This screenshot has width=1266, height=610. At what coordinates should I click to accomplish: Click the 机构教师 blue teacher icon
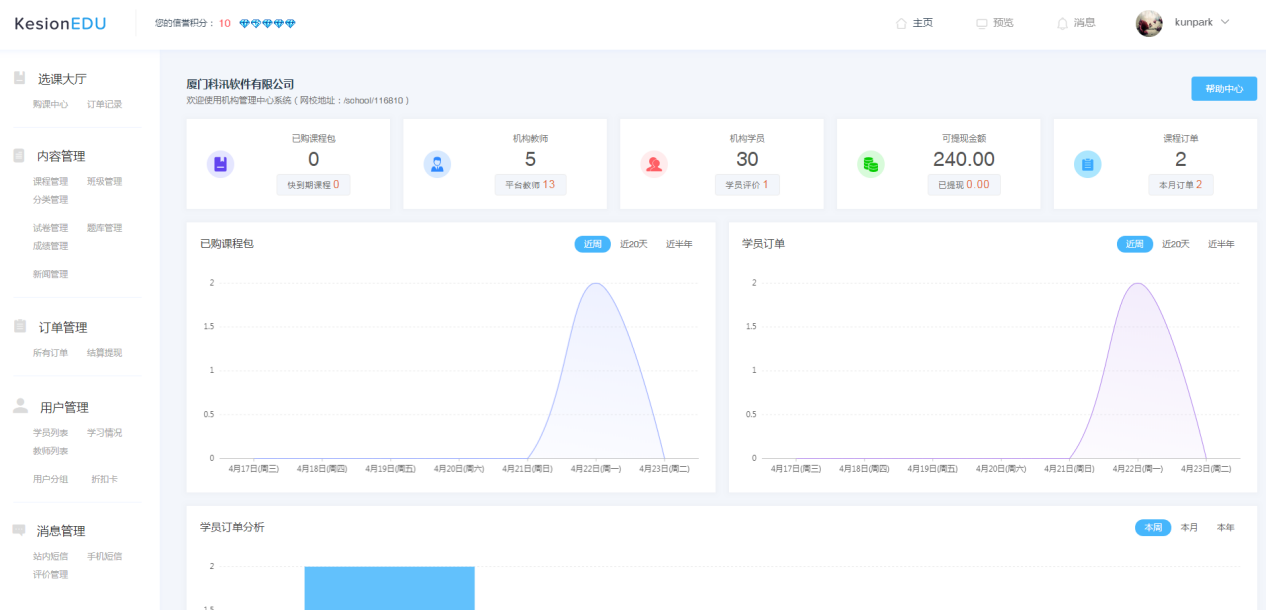[x=437, y=164]
